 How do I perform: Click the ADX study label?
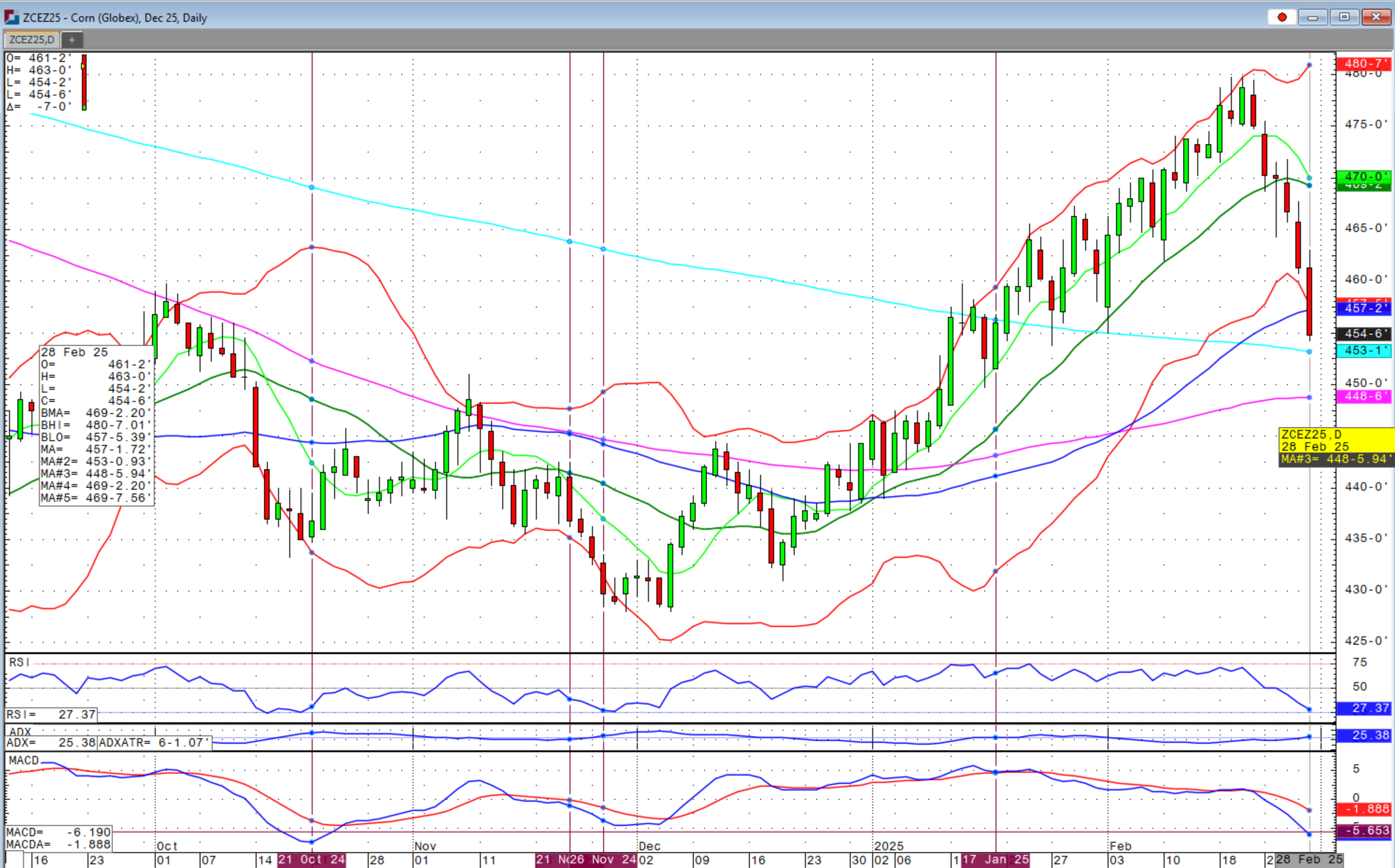20,731
